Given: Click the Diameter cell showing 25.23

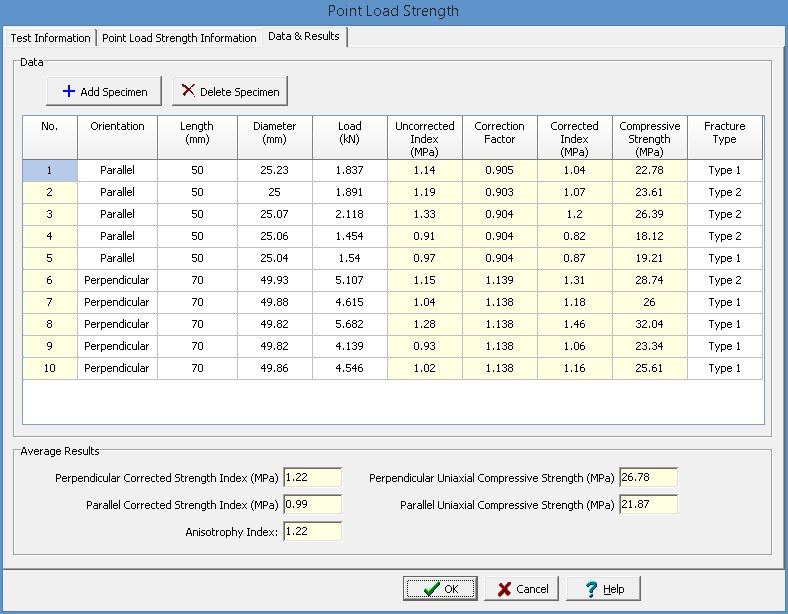Looking at the screenshot, I should [x=274, y=170].
